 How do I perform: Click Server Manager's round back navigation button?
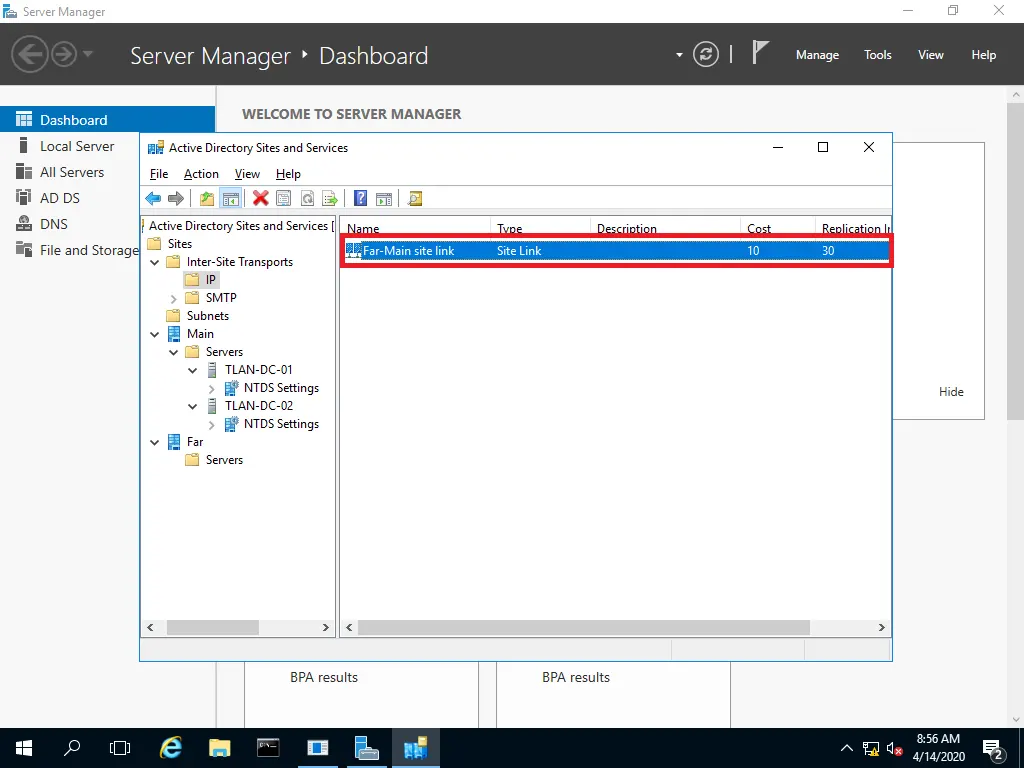29,54
